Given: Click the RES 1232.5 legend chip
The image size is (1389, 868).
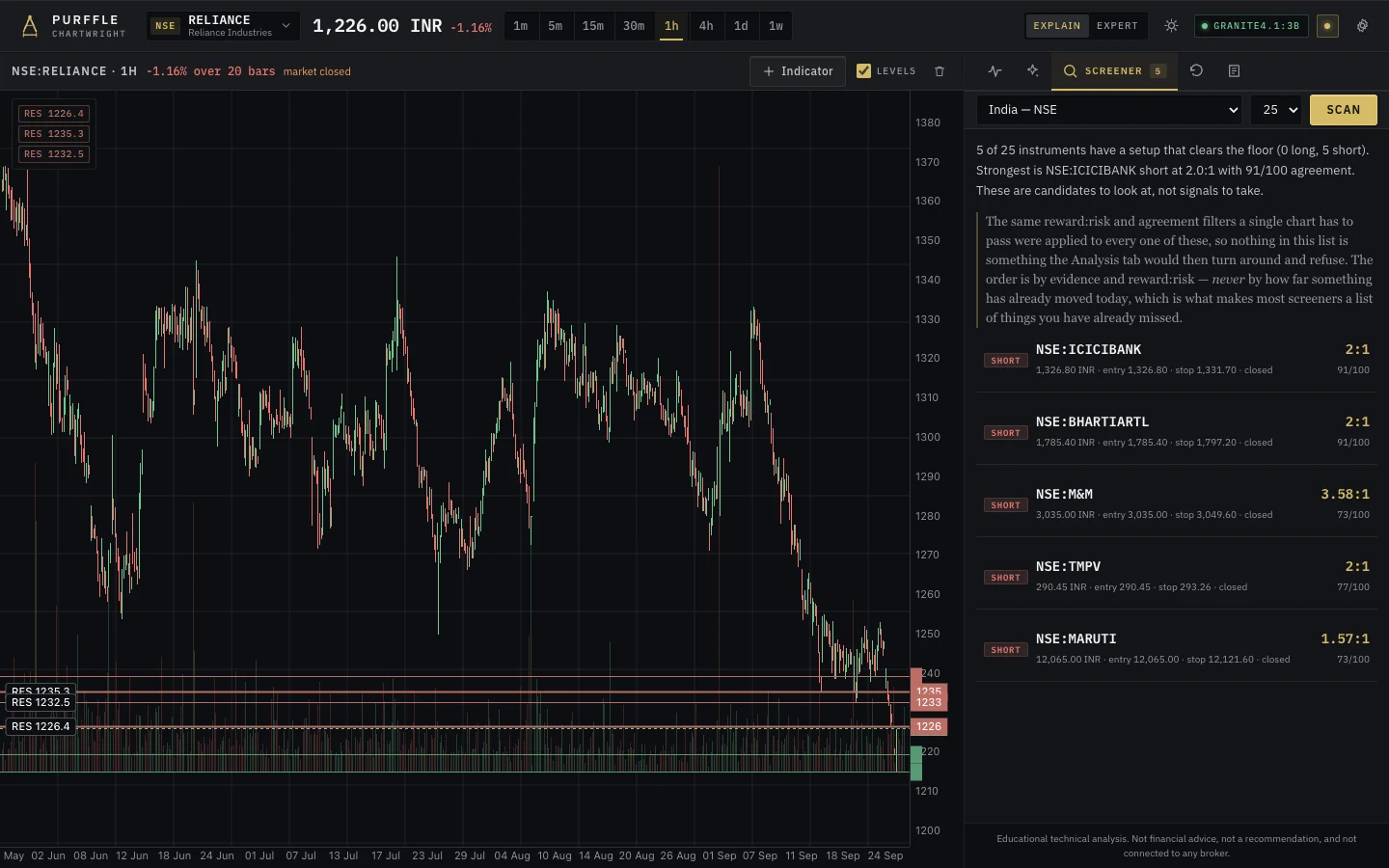Looking at the screenshot, I should (54, 154).
